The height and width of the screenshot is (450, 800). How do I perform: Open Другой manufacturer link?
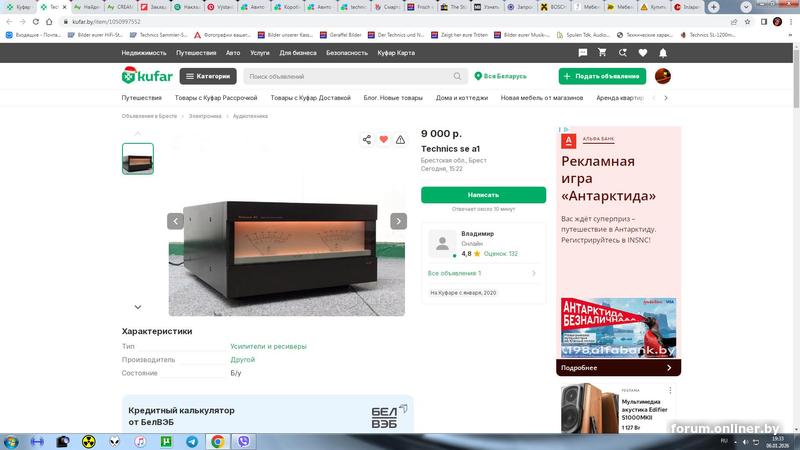coord(242,359)
